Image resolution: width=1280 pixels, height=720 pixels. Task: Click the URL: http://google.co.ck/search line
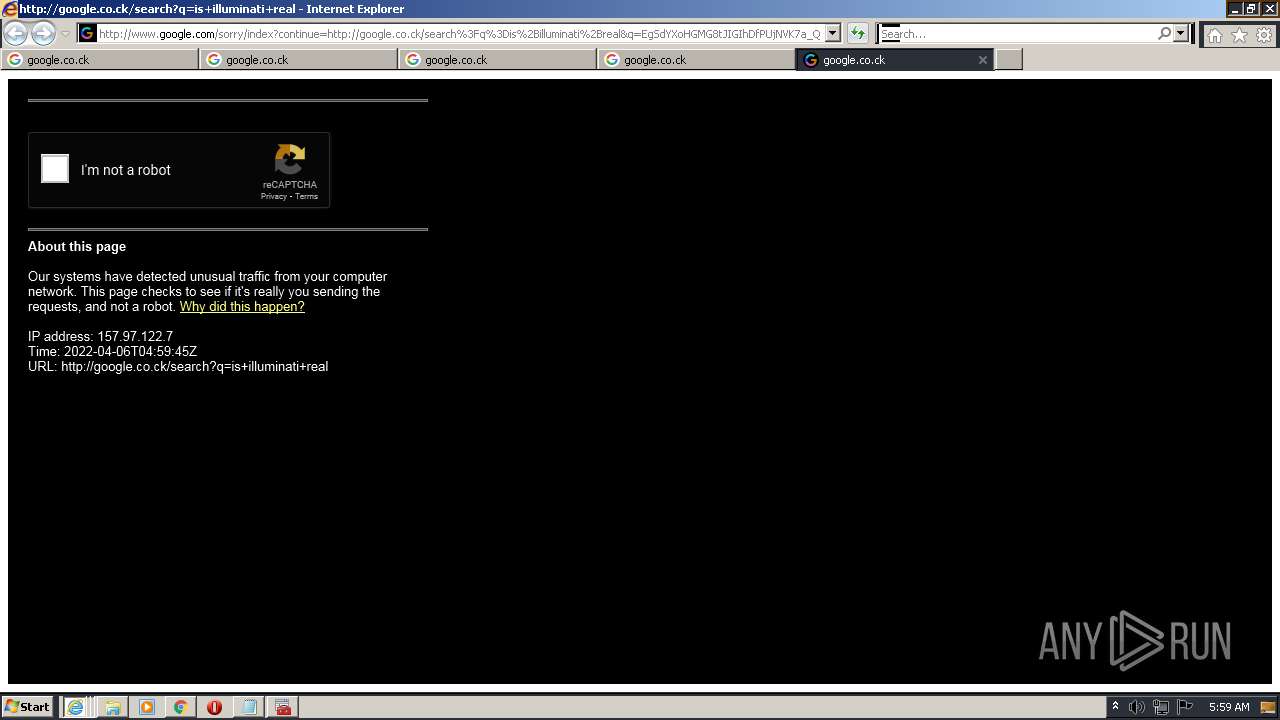click(178, 367)
